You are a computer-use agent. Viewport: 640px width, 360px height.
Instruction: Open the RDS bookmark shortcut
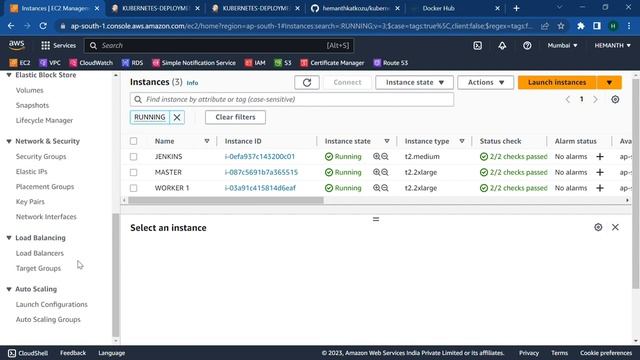point(132,63)
